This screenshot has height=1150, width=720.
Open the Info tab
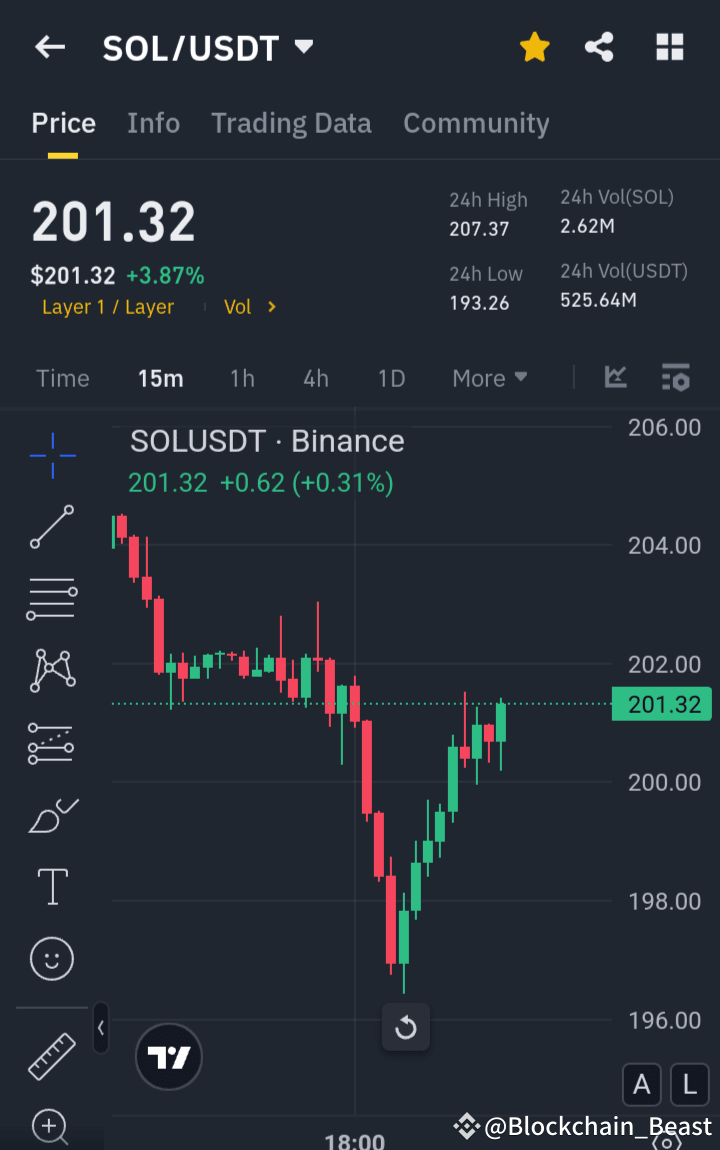pyautogui.click(x=153, y=122)
